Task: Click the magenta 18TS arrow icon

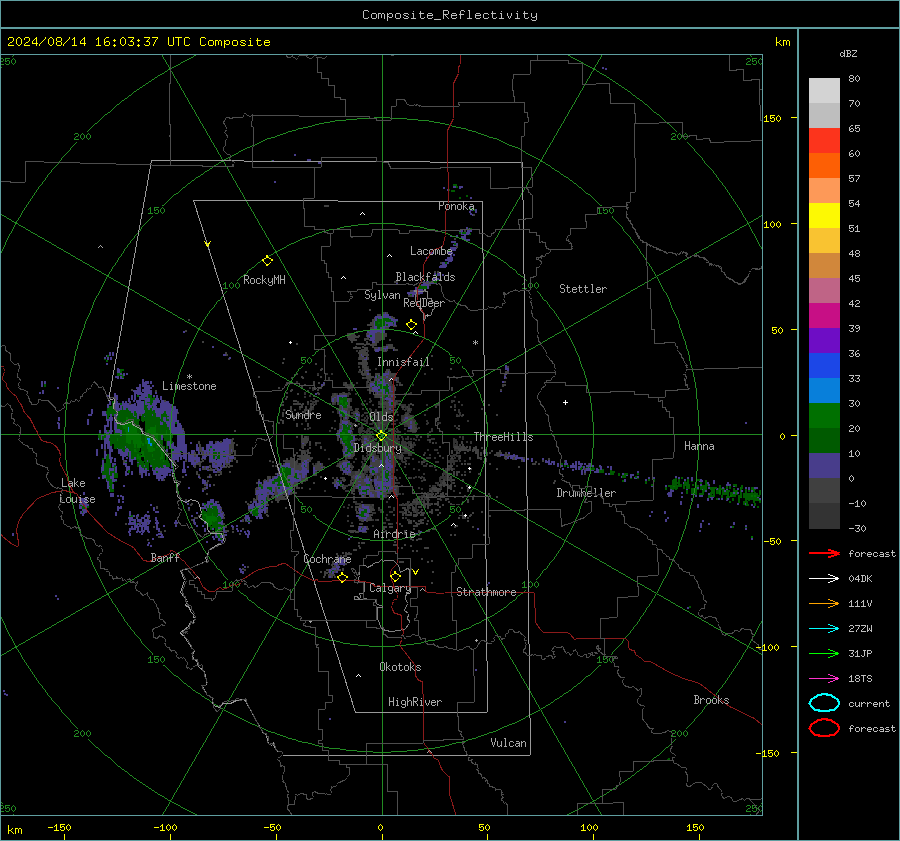Action: [824, 679]
